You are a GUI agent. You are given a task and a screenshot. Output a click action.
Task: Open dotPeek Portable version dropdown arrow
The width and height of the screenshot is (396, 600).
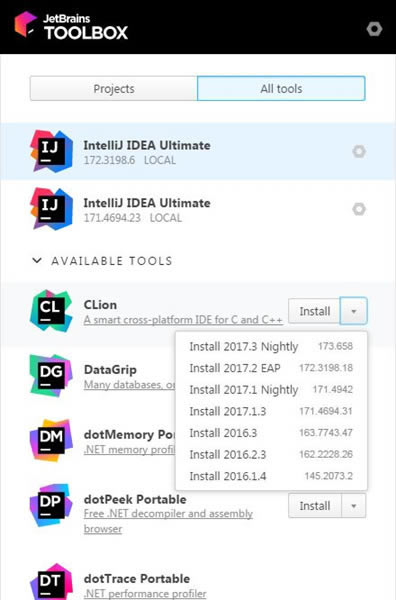tap(354, 506)
